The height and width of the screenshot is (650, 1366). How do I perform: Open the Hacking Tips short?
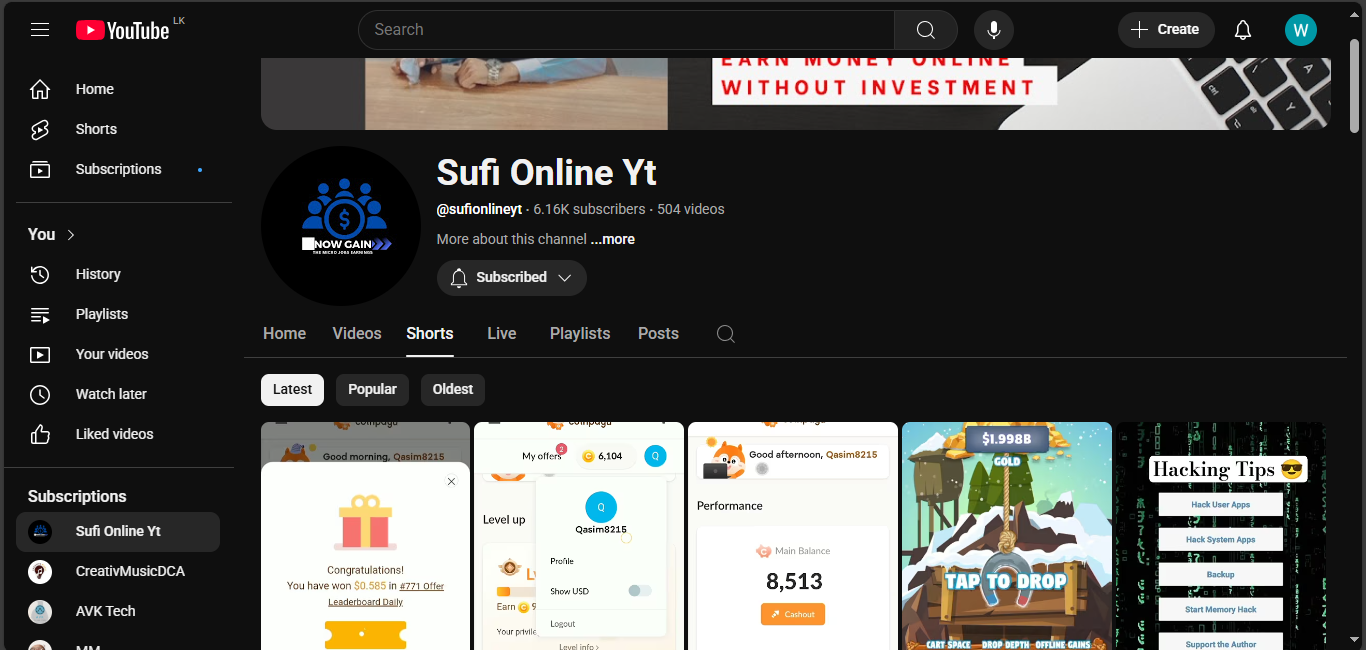pos(1220,536)
